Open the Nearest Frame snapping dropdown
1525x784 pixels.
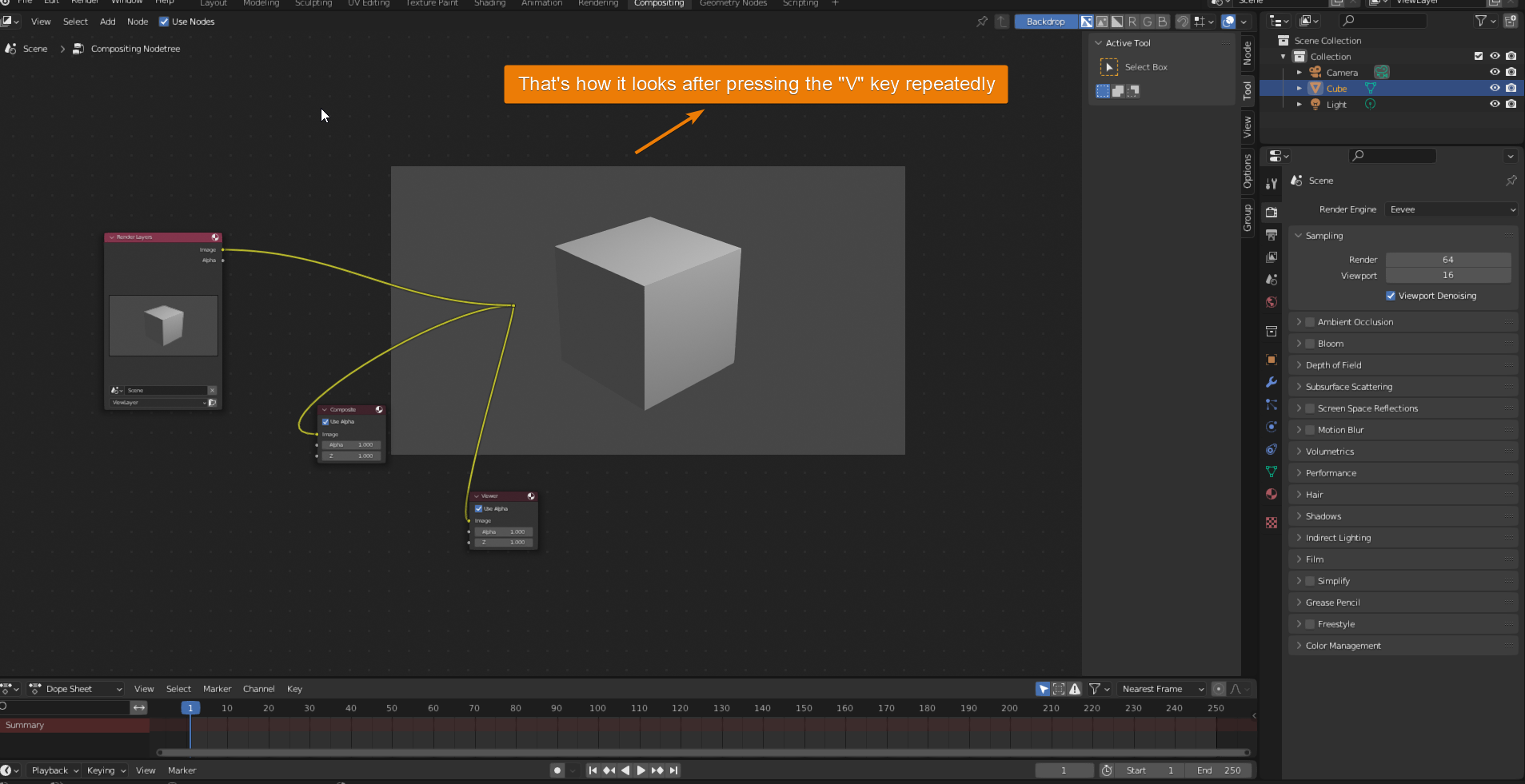coord(1160,688)
